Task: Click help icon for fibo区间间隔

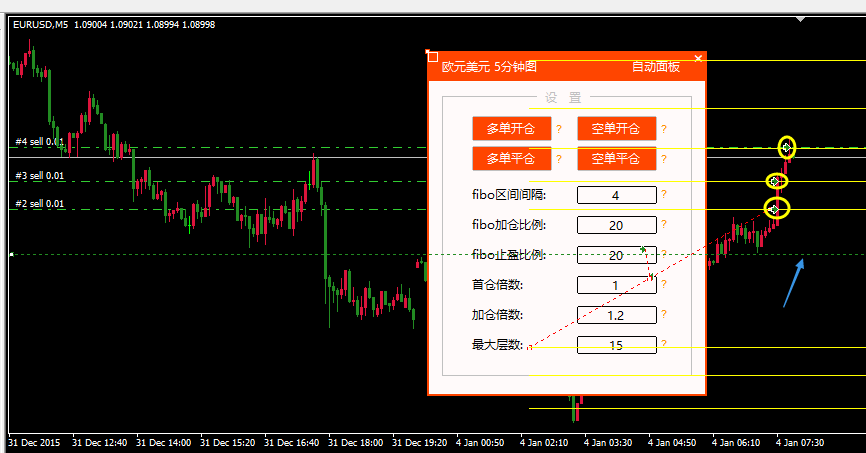Action: click(x=664, y=194)
